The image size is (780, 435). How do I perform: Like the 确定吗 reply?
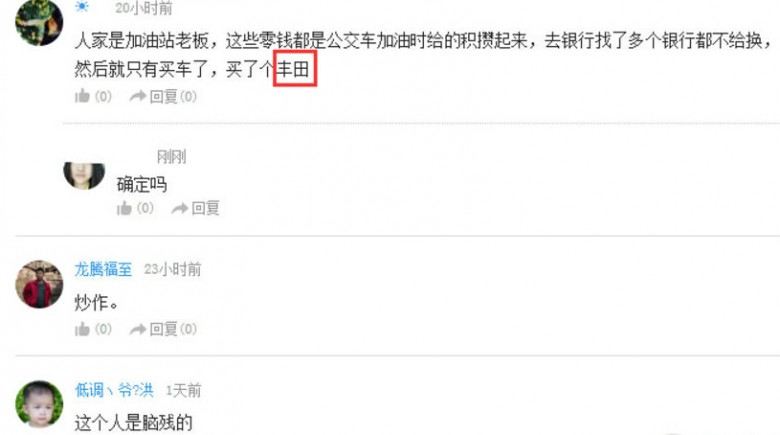(x=124, y=208)
